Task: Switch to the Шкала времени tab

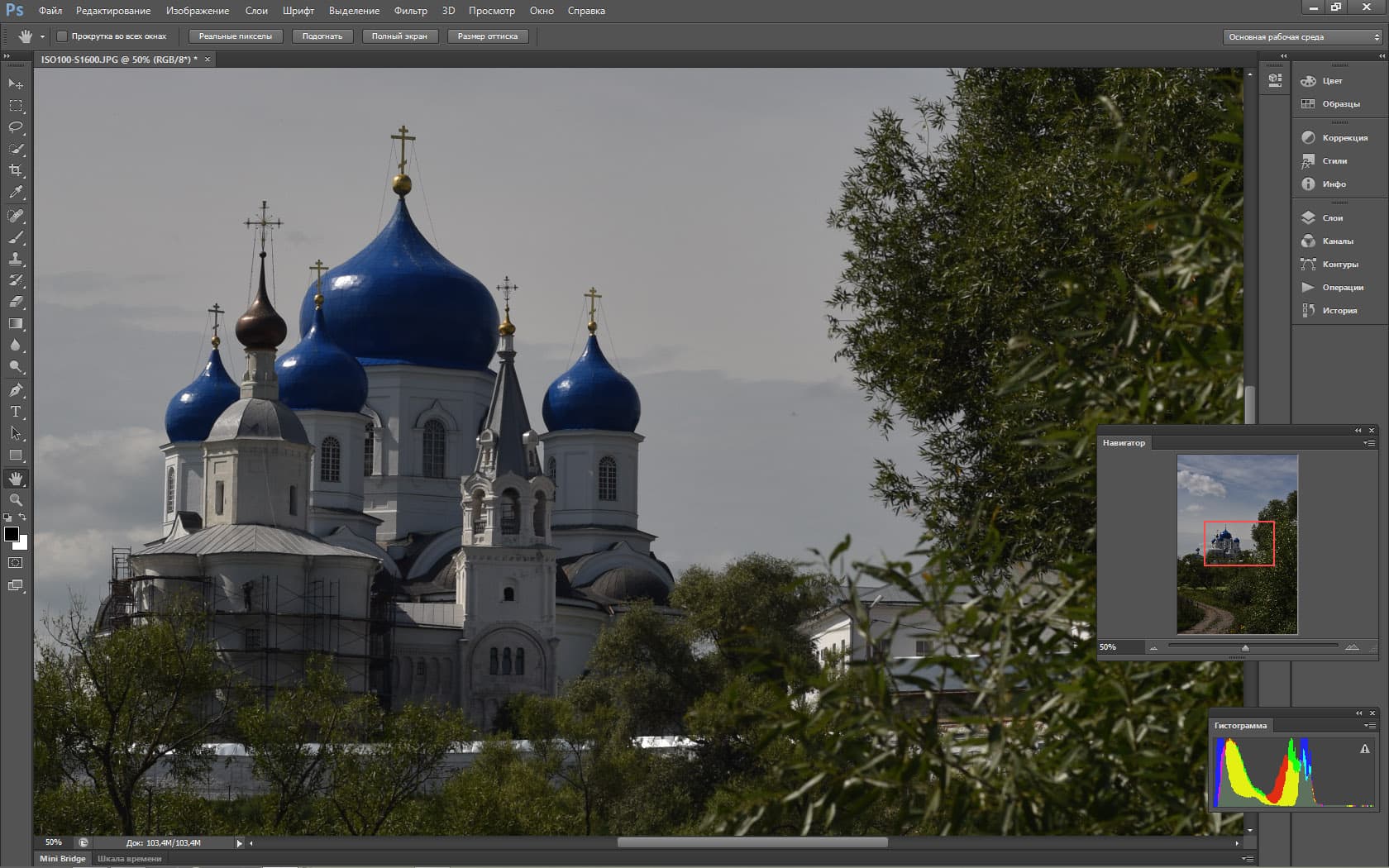Action: tap(129, 859)
